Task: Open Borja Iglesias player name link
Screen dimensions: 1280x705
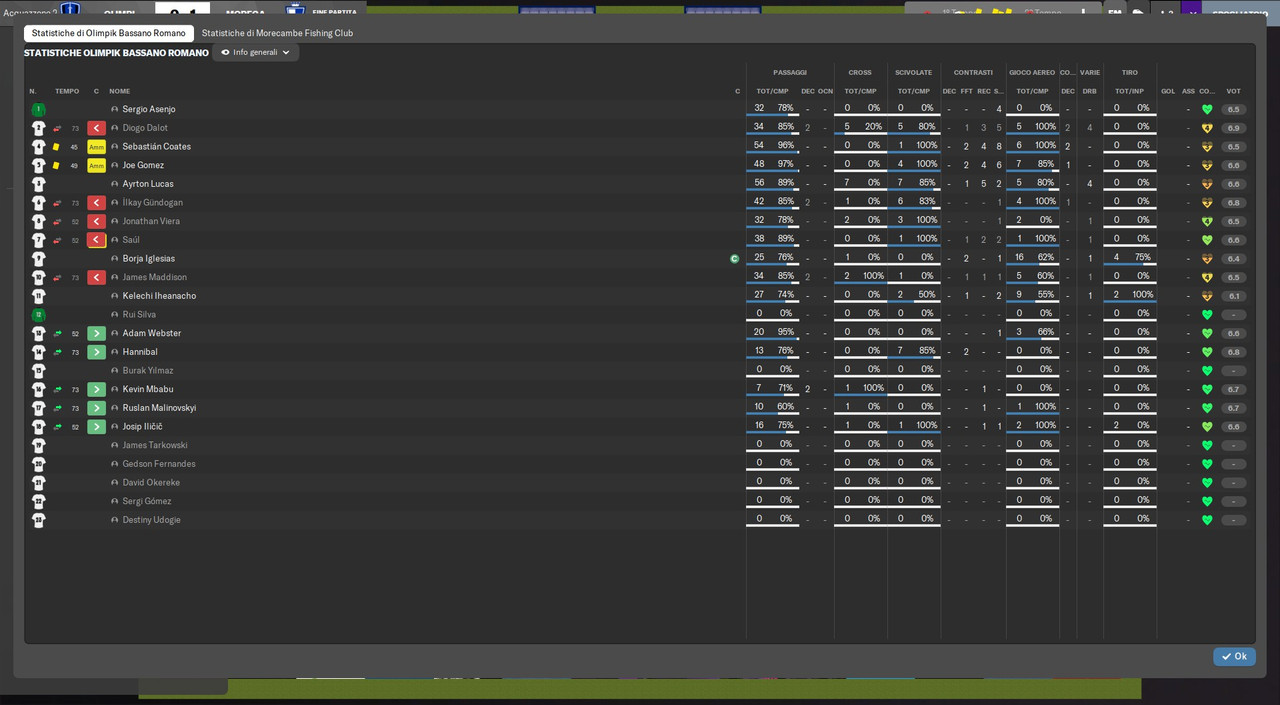Action: [x=149, y=259]
